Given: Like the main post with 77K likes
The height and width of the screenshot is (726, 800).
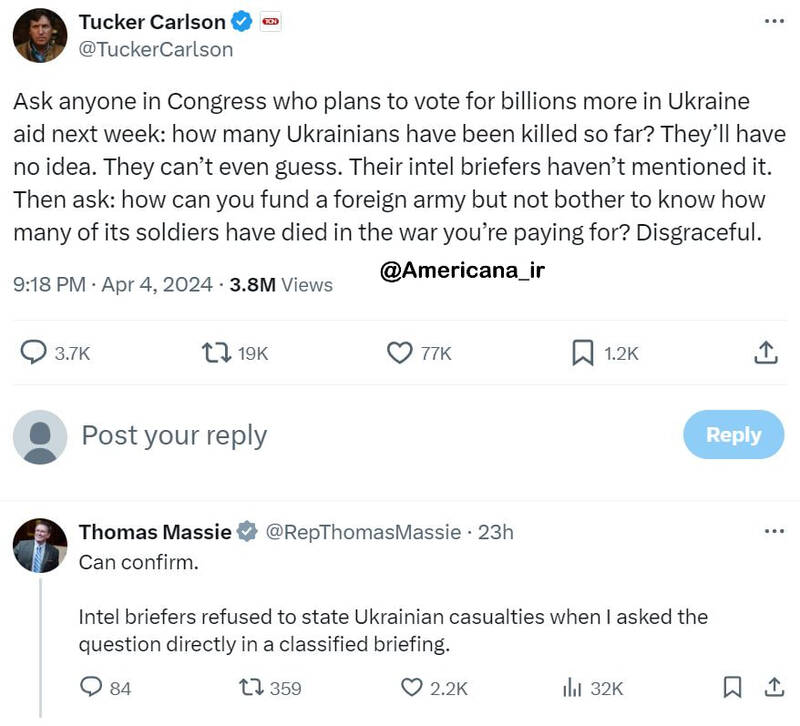Looking at the screenshot, I should click(x=400, y=352).
